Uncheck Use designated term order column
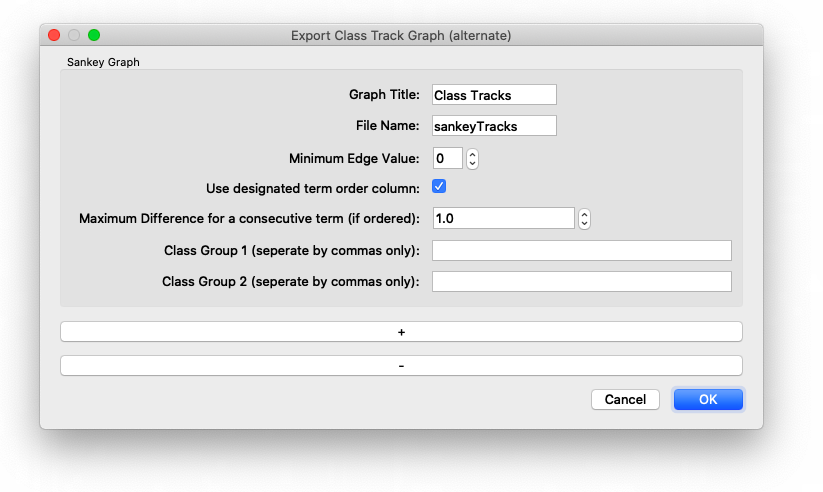Image resolution: width=823 pixels, height=492 pixels. point(439,187)
